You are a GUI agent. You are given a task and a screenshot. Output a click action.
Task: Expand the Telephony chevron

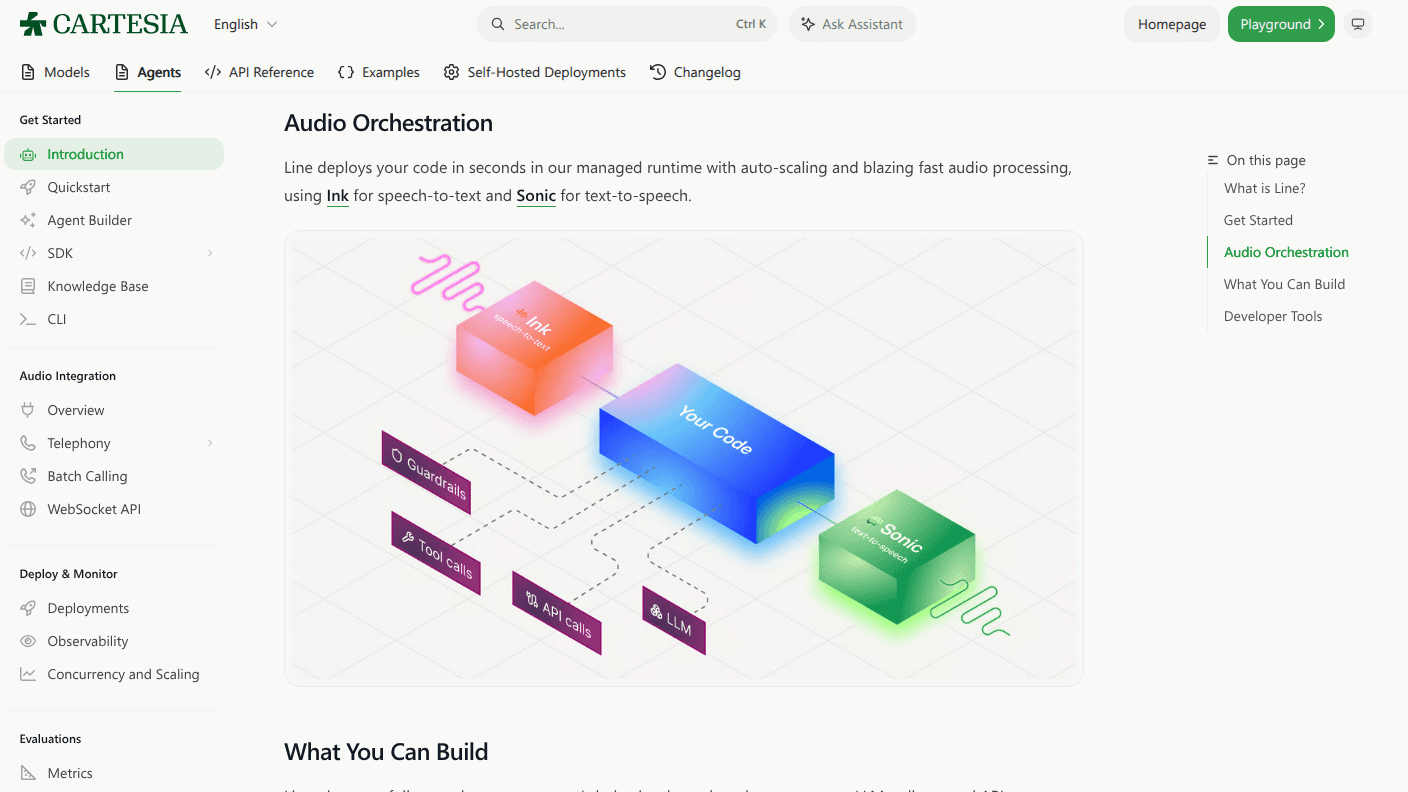pyautogui.click(x=210, y=443)
